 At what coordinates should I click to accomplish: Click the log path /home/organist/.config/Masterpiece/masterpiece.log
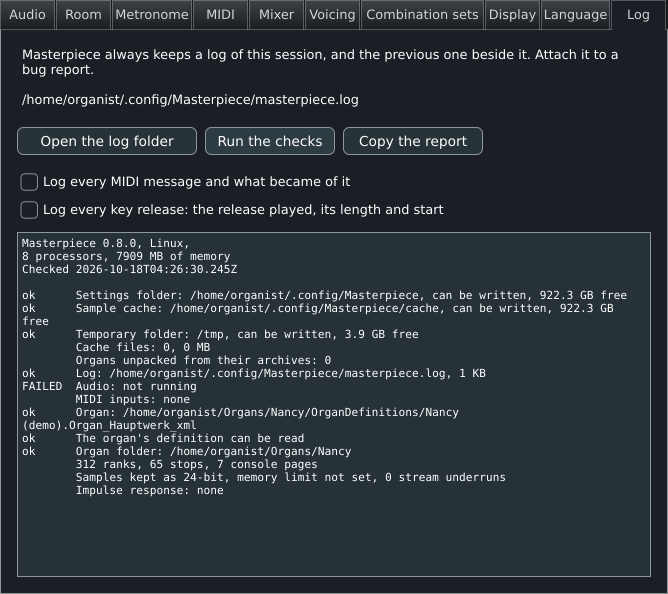click(x=190, y=100)
